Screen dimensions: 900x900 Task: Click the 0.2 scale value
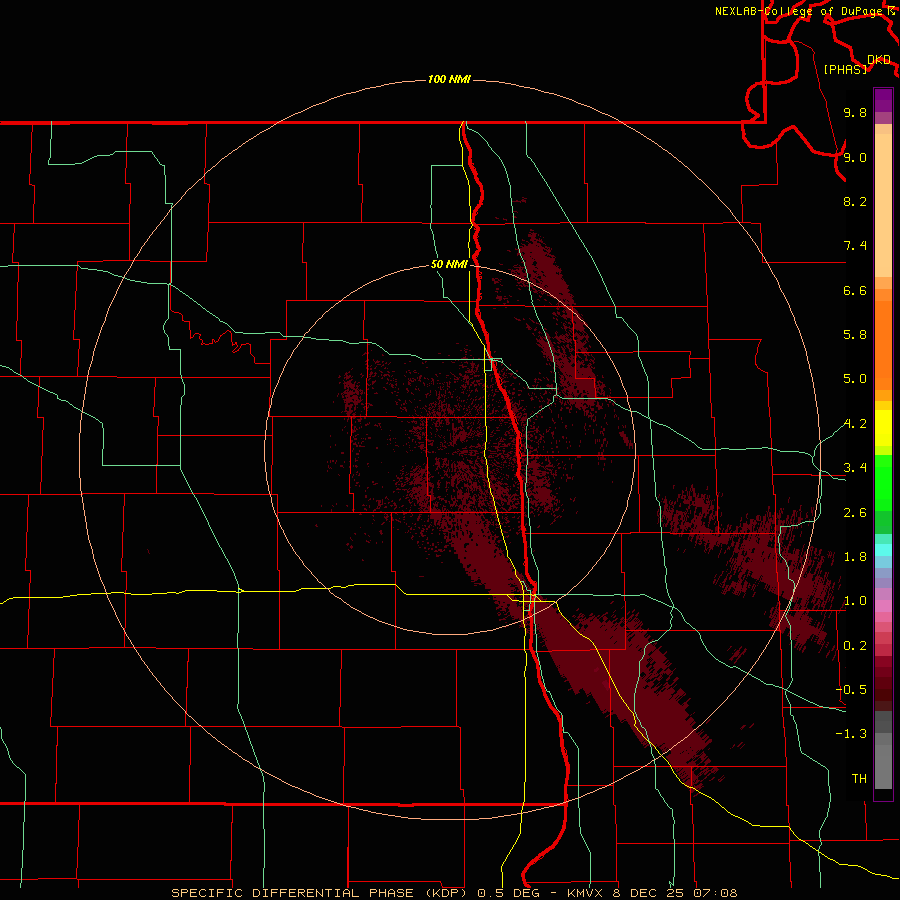(x=855, y=646)
